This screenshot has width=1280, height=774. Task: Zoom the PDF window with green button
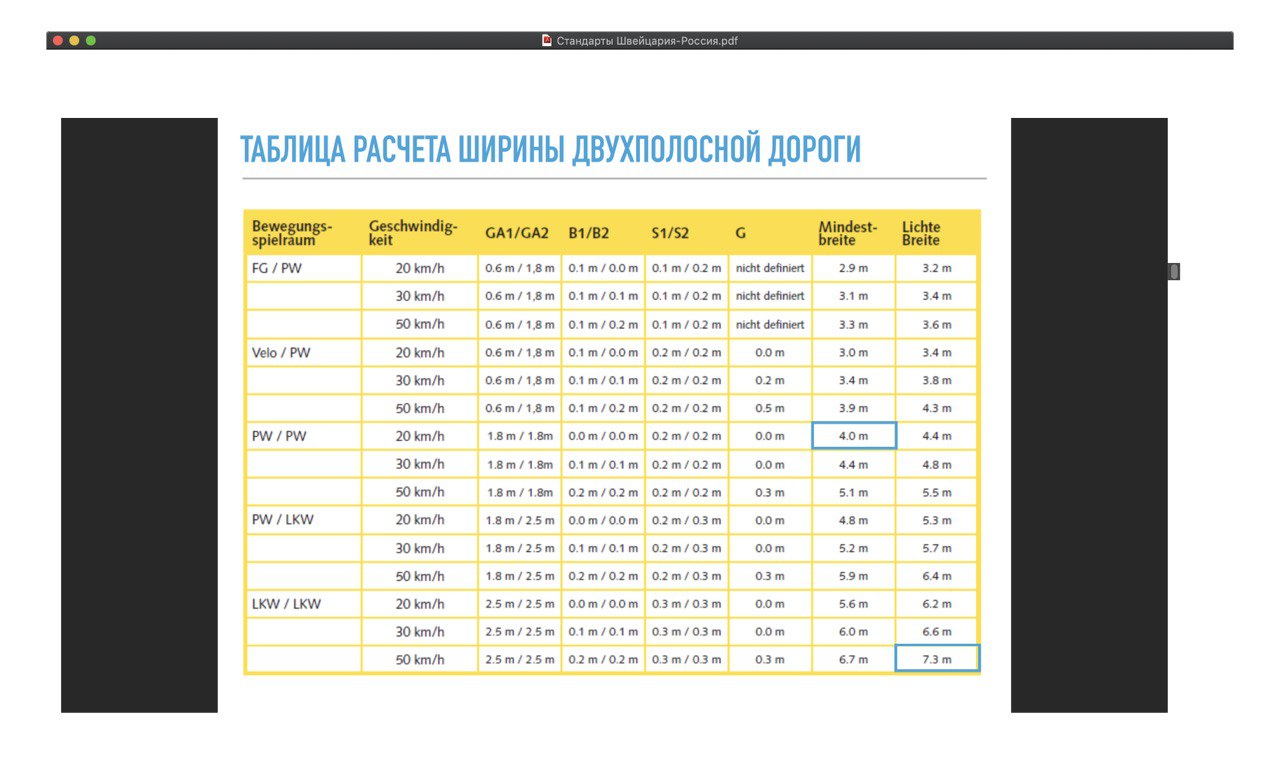91,41
